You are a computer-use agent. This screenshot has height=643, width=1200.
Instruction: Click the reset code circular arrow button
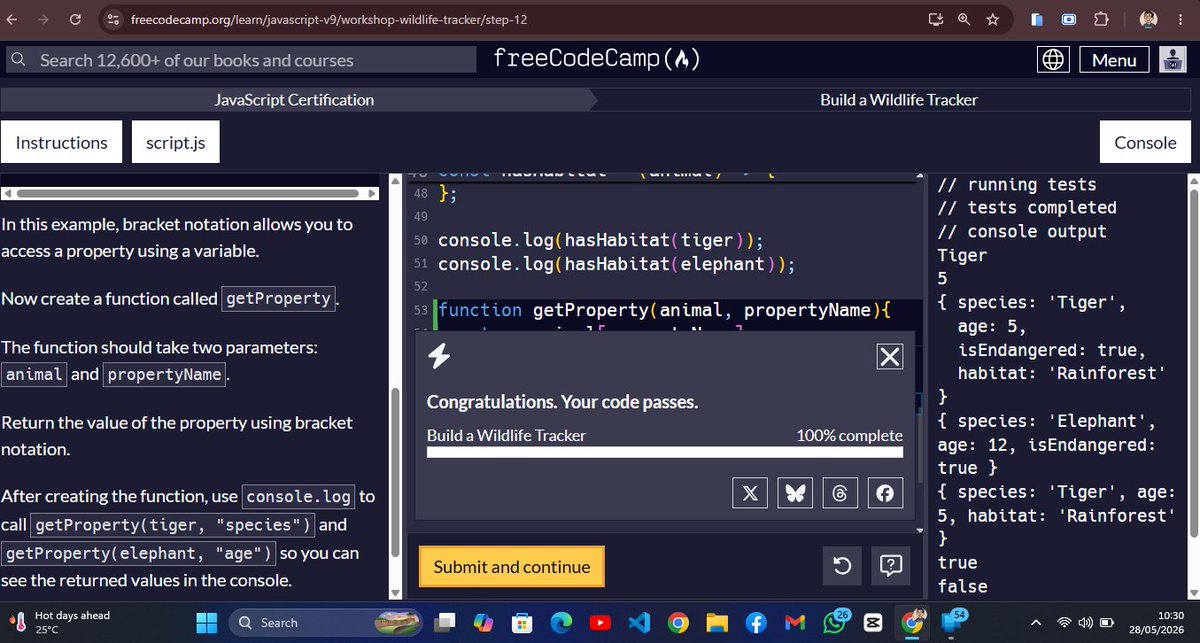(842, 567)
